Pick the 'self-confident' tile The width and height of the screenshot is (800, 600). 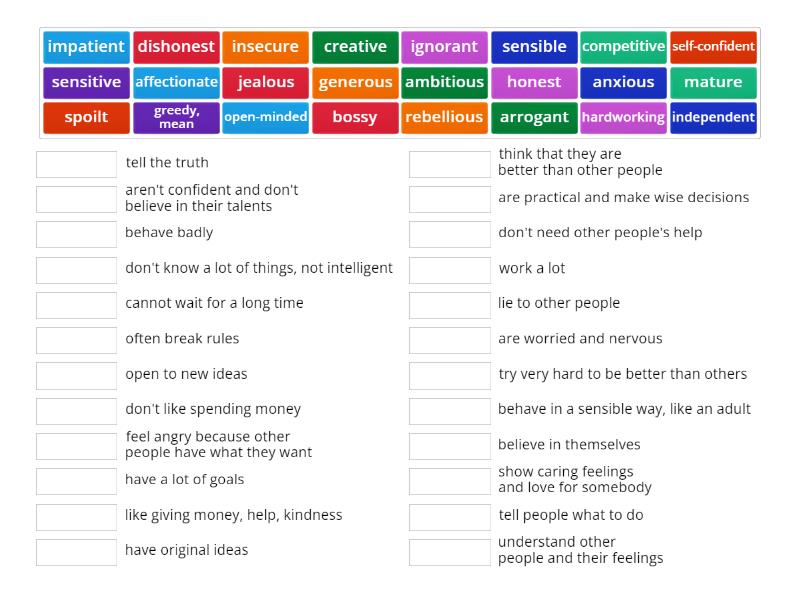coord(714,46)
